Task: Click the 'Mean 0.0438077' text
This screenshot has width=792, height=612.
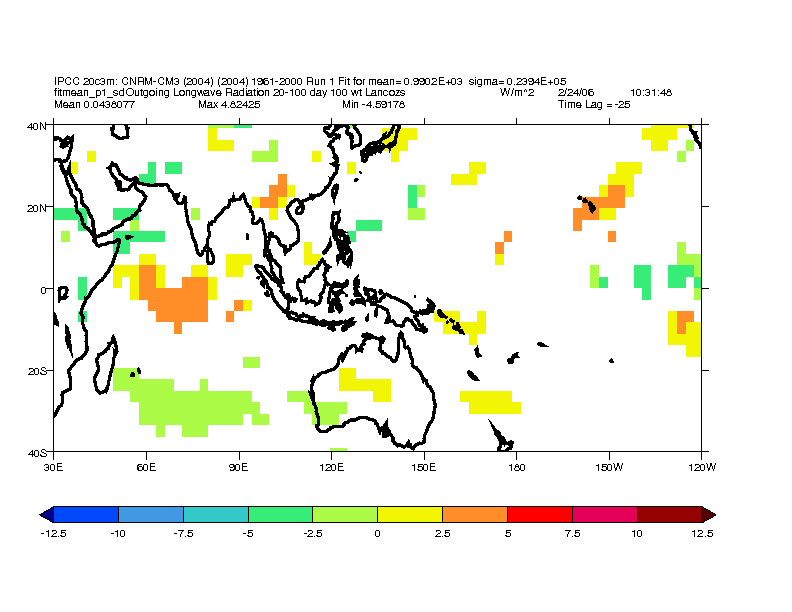Action: click(x=94, y=105)
